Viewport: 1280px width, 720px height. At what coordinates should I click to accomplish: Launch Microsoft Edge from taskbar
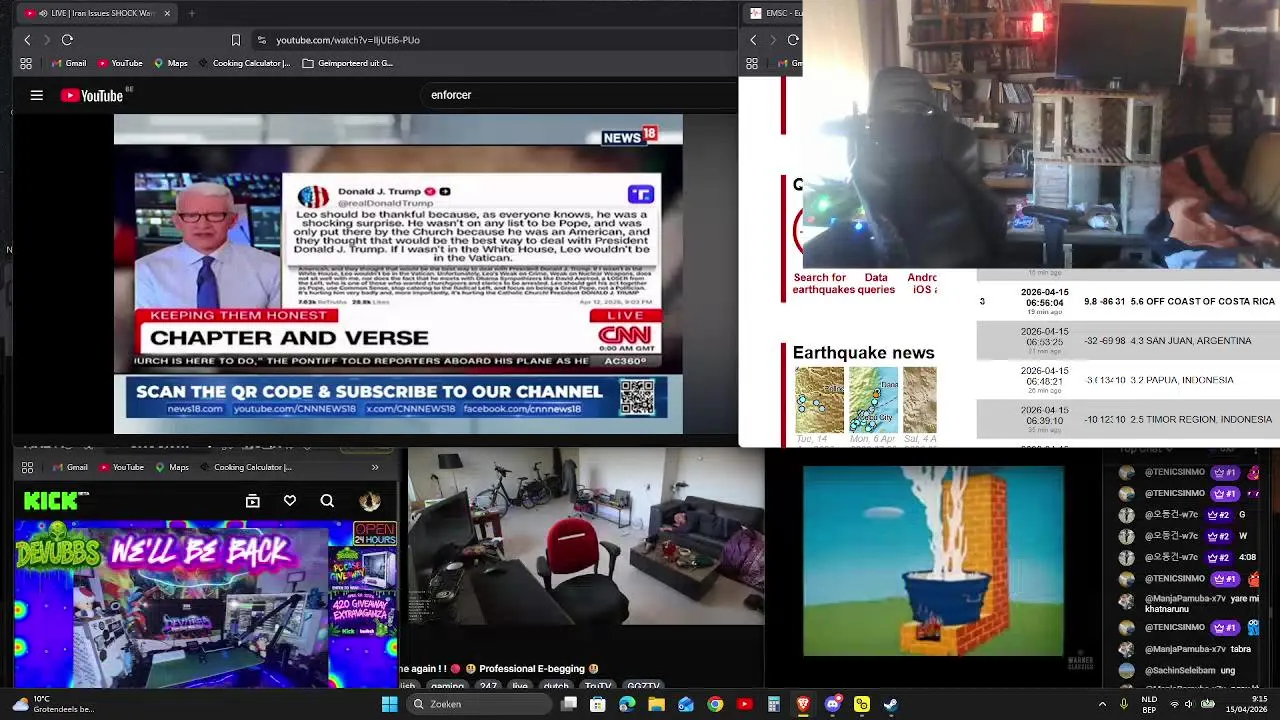(x=627, y=704)
